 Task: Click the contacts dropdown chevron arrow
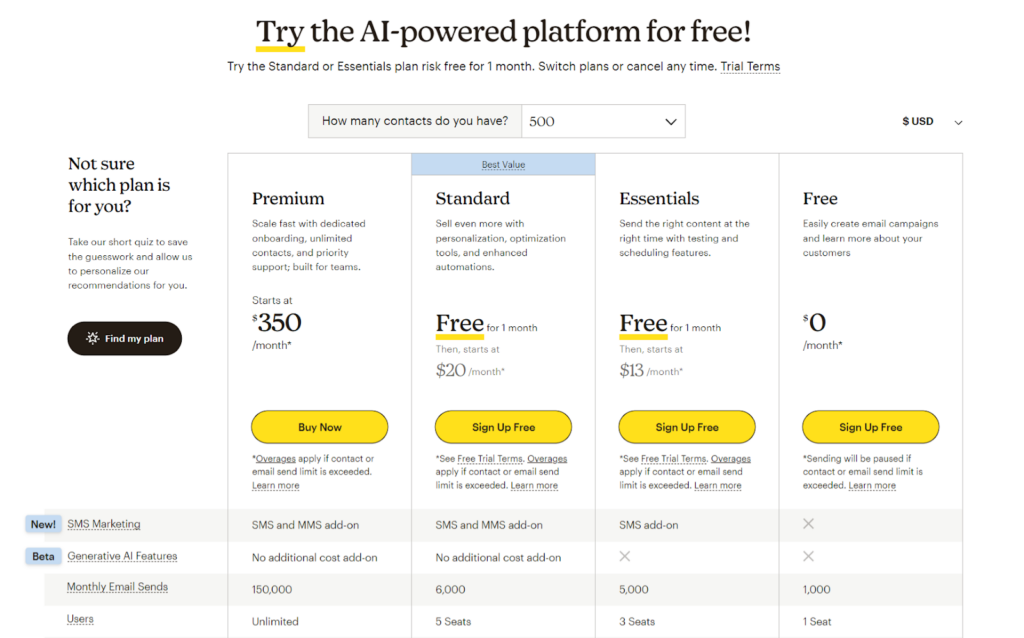pos(671,122)
